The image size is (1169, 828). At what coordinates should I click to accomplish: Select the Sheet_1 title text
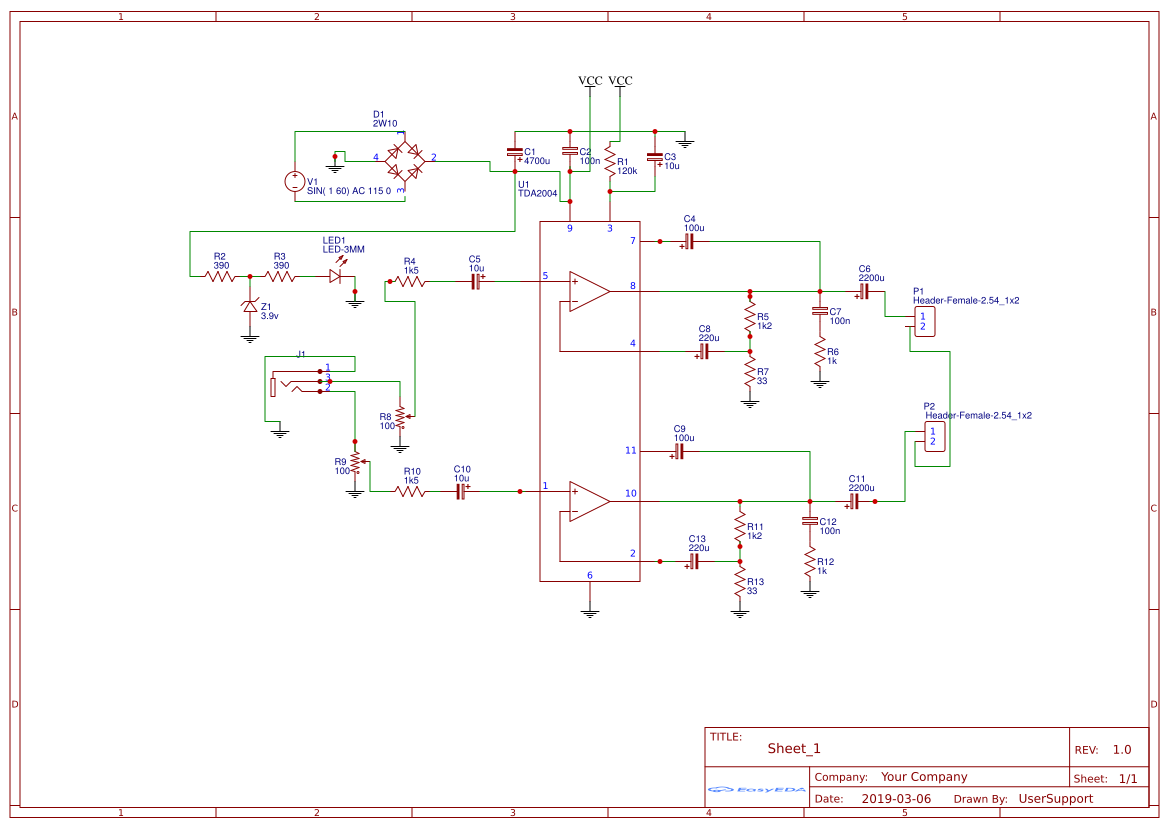pos(794,749)
